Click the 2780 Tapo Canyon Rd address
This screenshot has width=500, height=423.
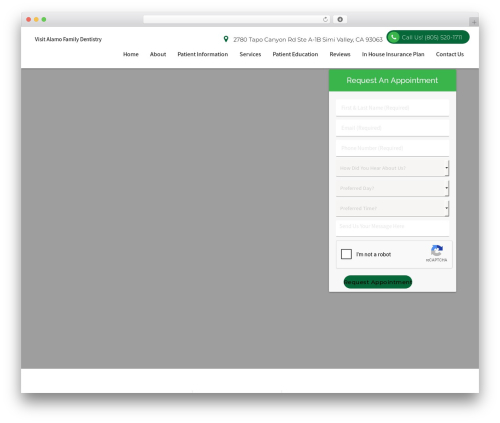tap(308, 40)
